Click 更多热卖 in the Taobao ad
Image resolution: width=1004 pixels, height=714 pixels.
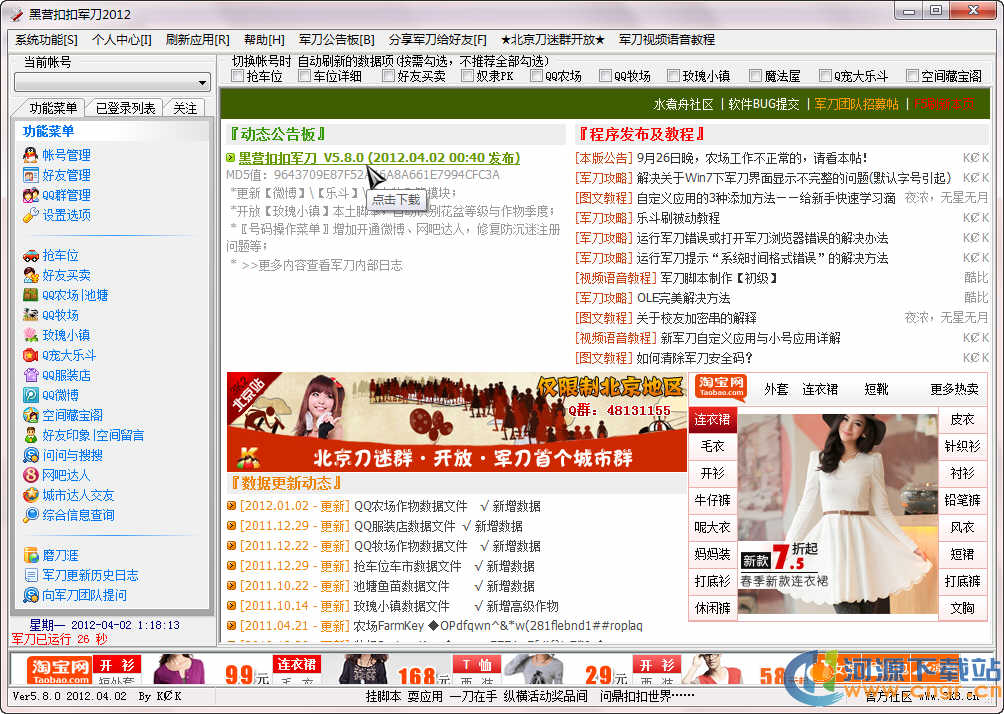point(954,389)
